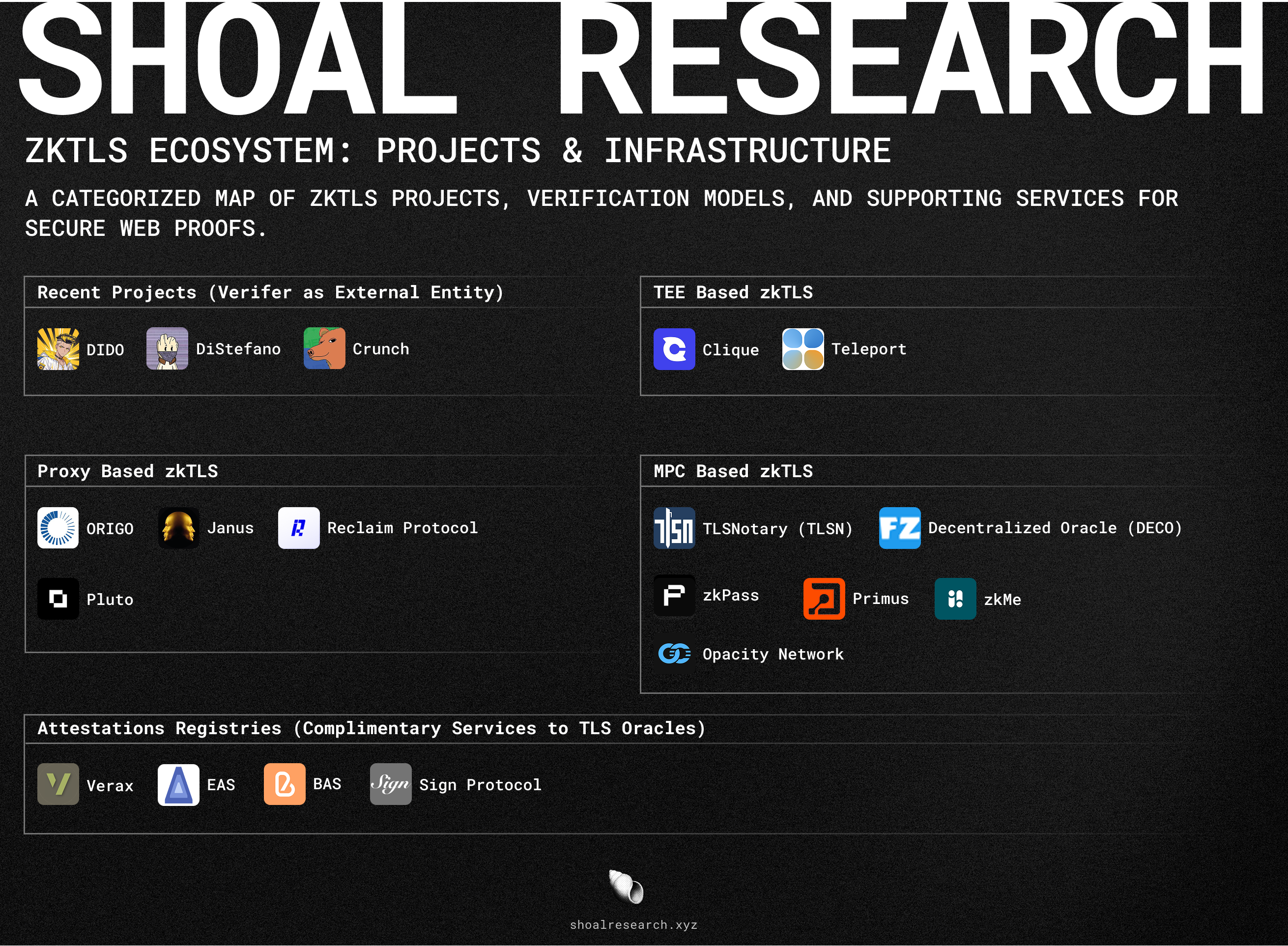Viewport: 1288px width, 946px height.
Task: Click the Opacity Network logo
Action: pos(674,654)
